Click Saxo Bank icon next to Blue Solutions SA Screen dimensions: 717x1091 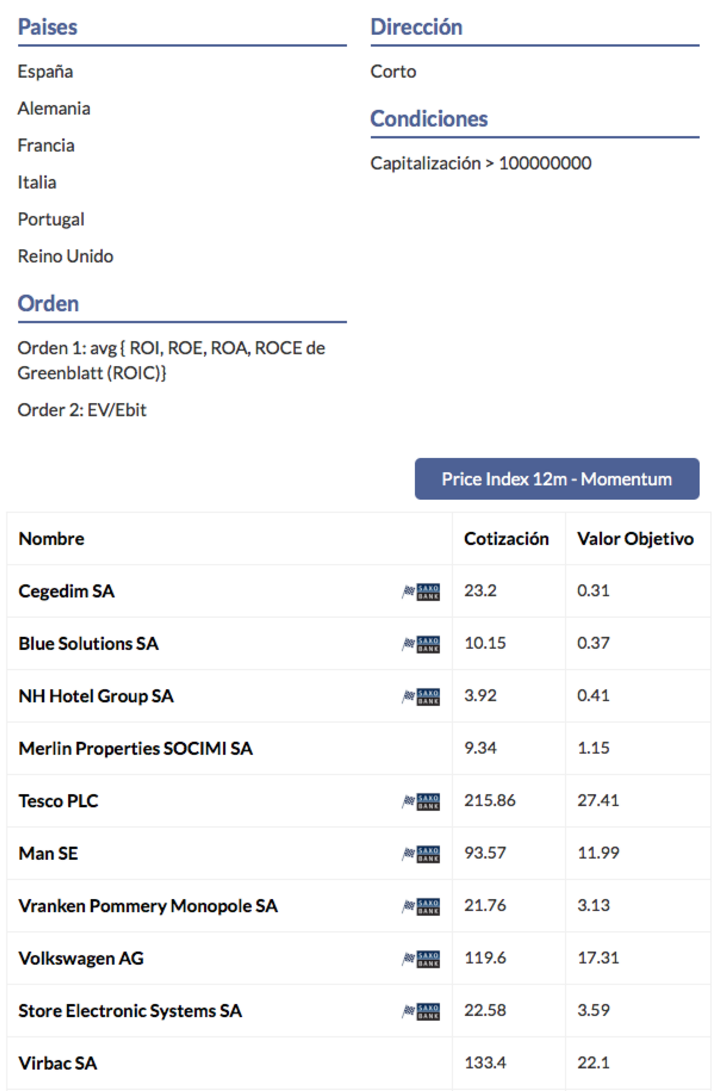pyautogui.click(x=421, y=644)
